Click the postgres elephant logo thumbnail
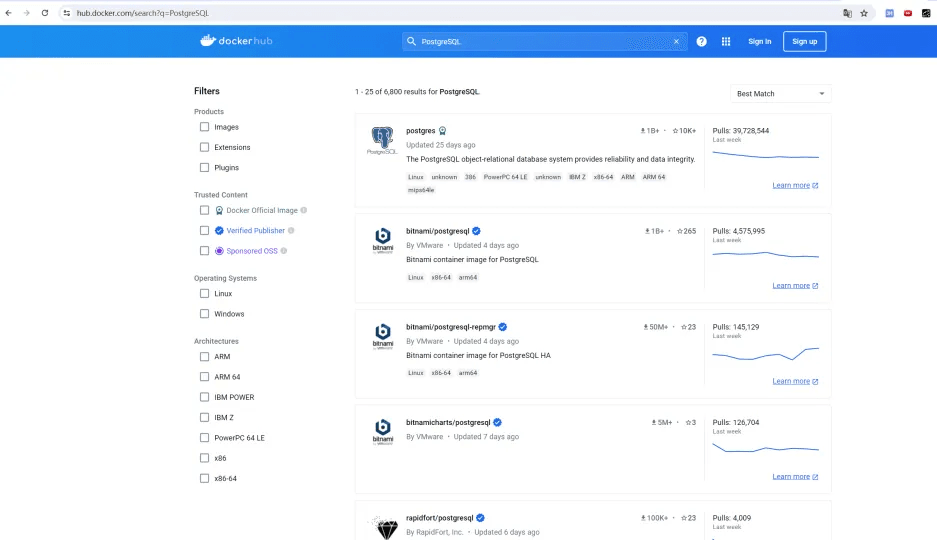This screenshot has height=540, width=937. (x=382, y=141)
